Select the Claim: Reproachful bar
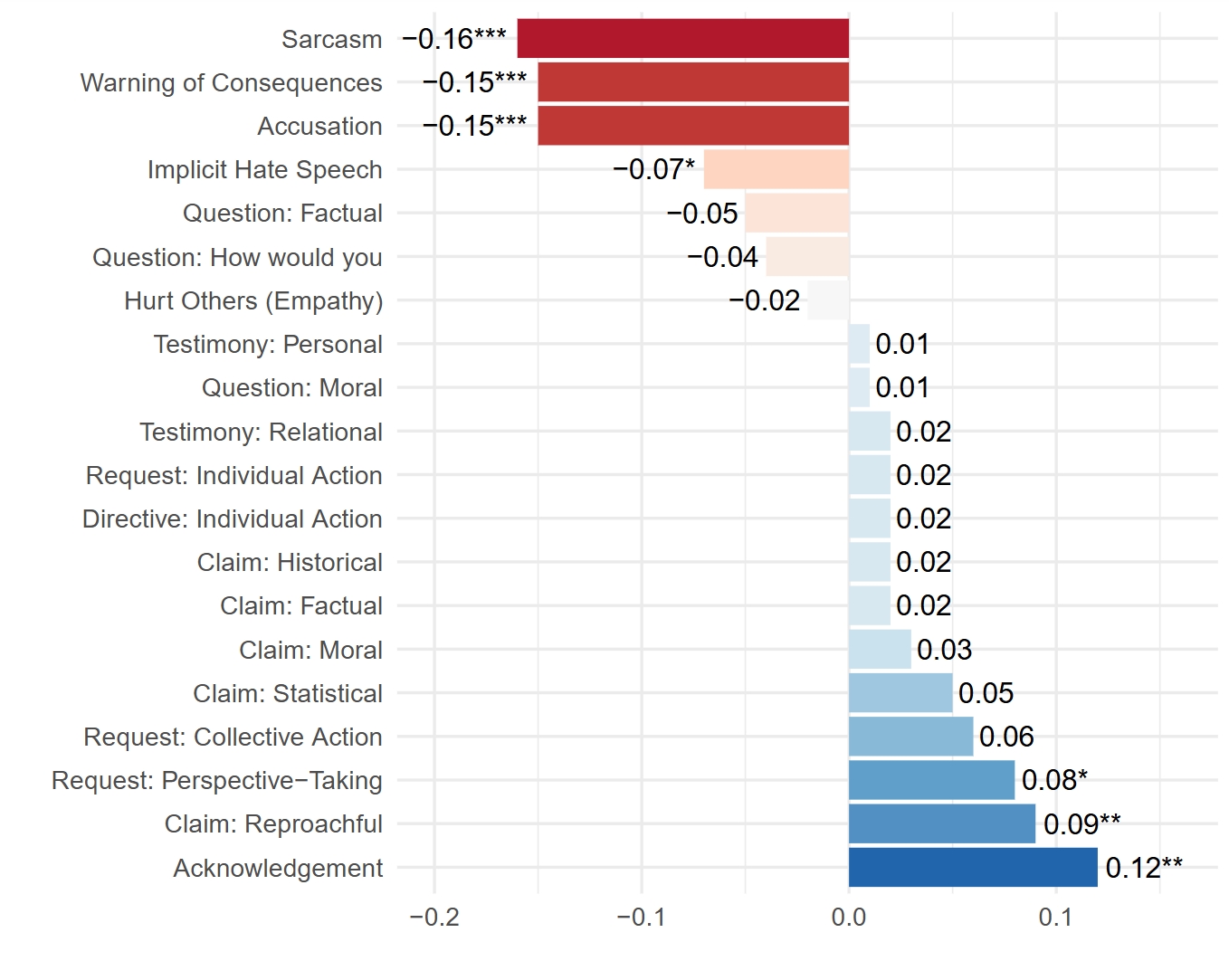 coord(941,824)
